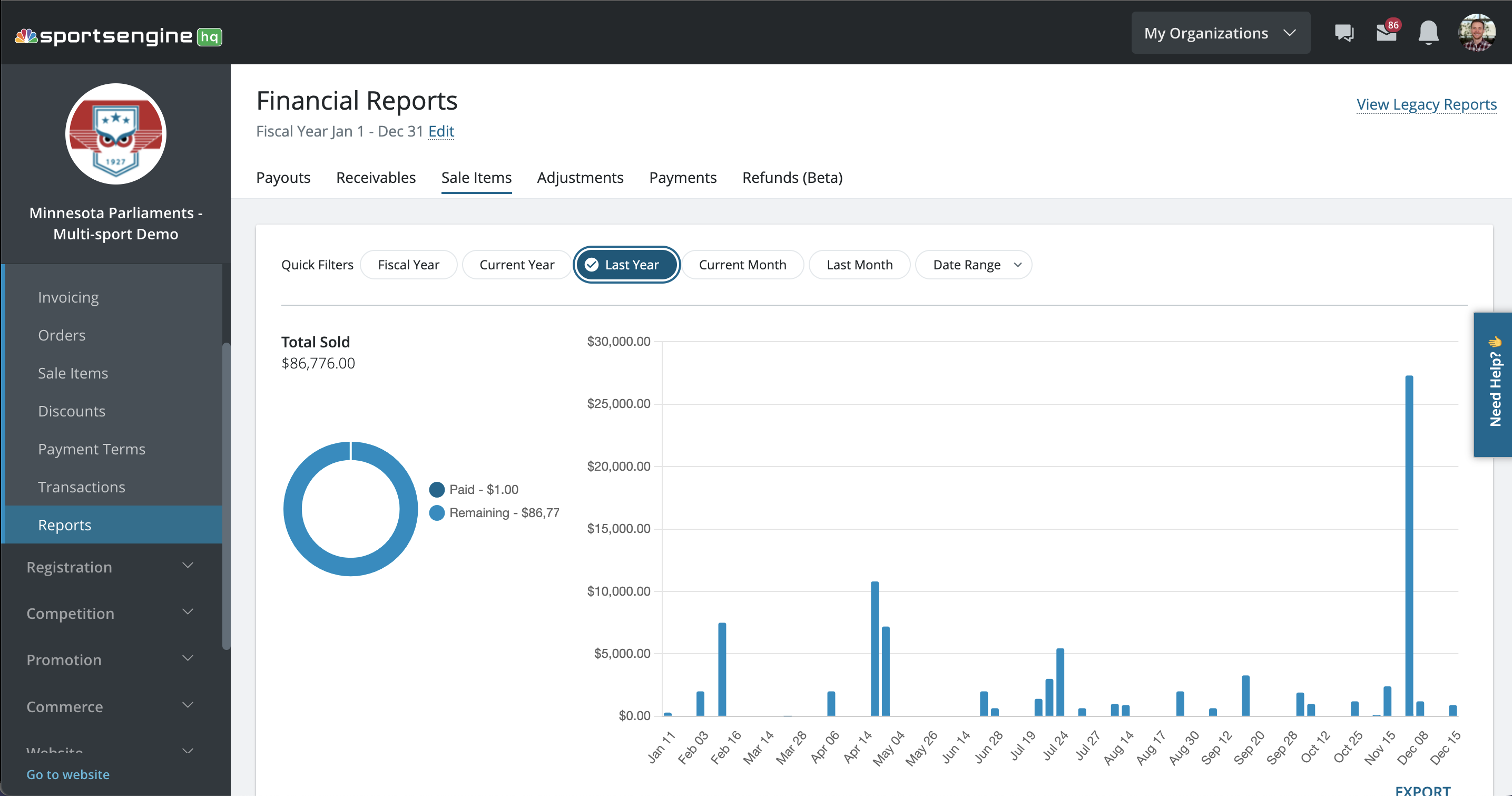The height and width of the screenshot is (796, 1512).
Task: Click the tallest bar in the chart
Action: 1409,546
